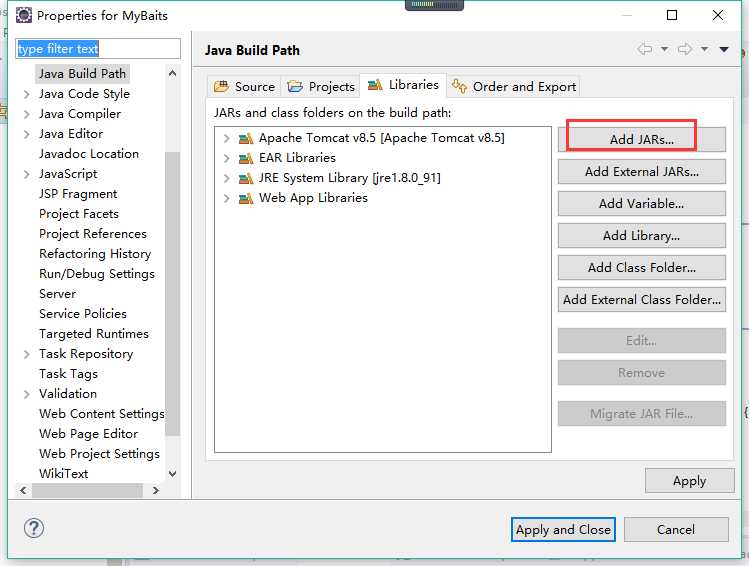The width and height of the screenshot is (749, 566).
Task: Switch to the Projects tab
Action: 320,86
